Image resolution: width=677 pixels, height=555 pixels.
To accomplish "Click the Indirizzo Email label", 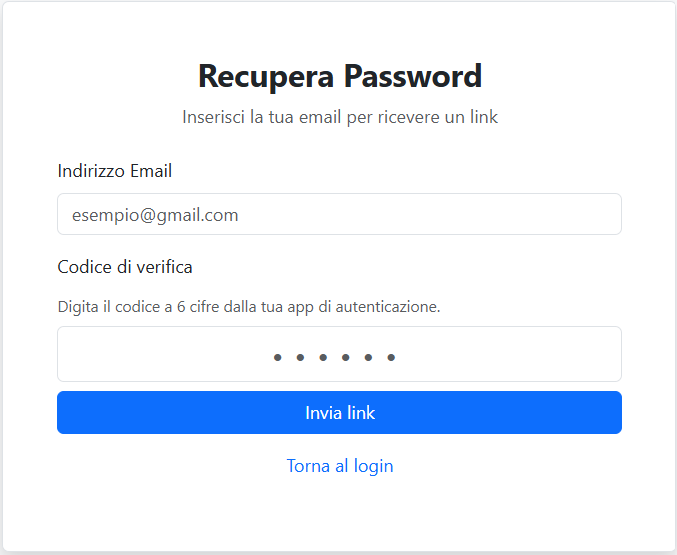I will point(115,171).
